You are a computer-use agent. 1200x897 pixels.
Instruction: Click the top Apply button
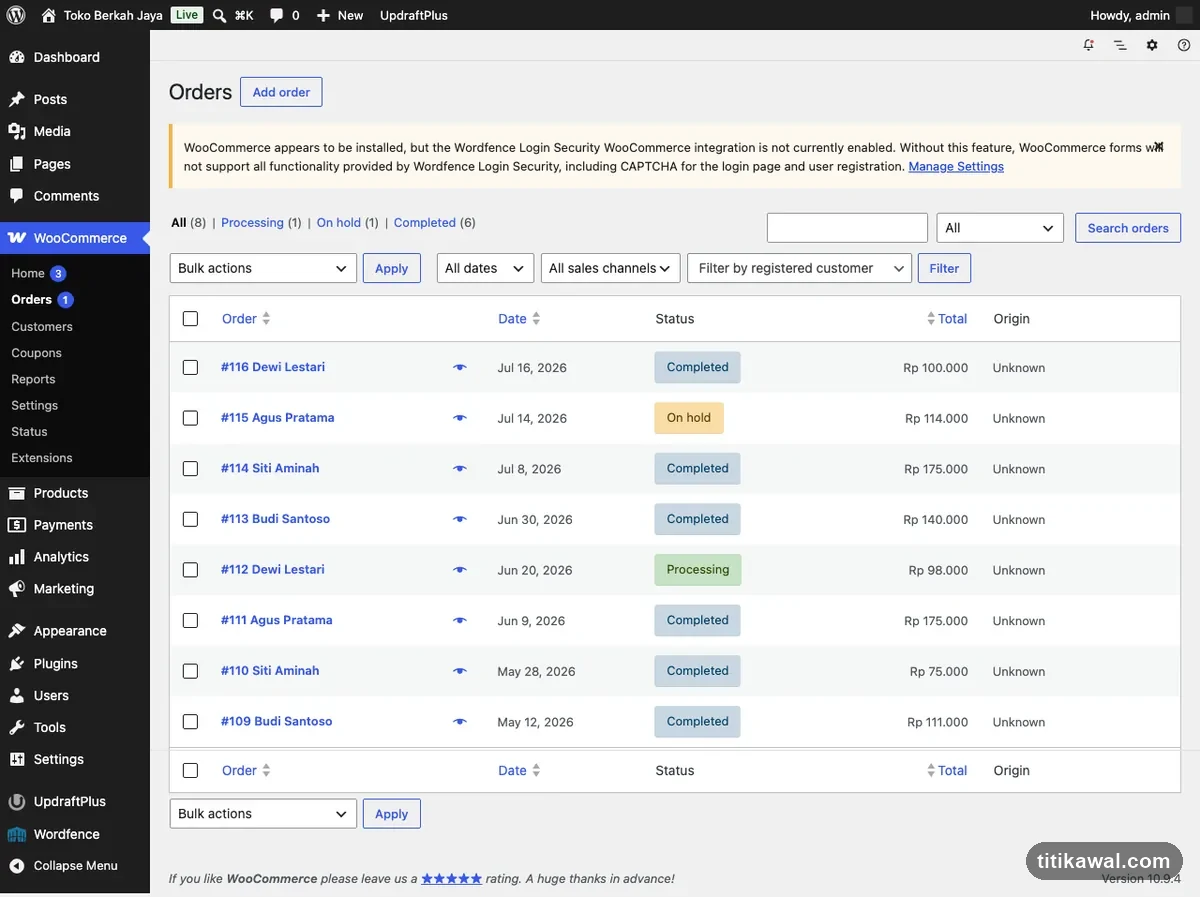tap(391, 268)
